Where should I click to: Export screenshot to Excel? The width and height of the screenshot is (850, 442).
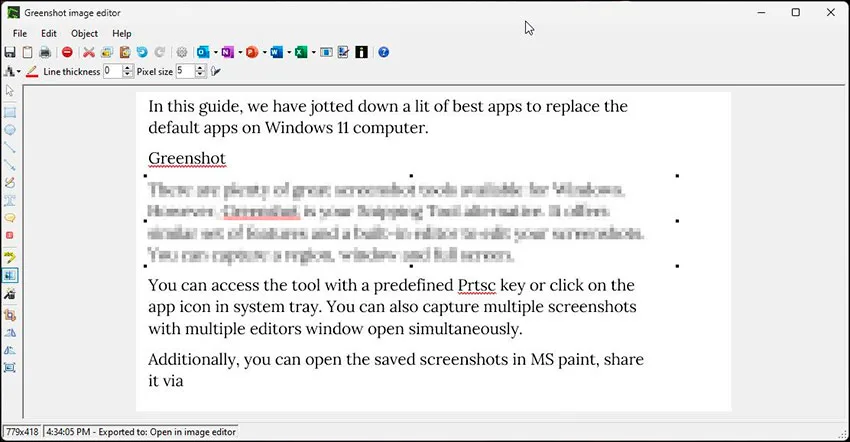tap(301, 52)
